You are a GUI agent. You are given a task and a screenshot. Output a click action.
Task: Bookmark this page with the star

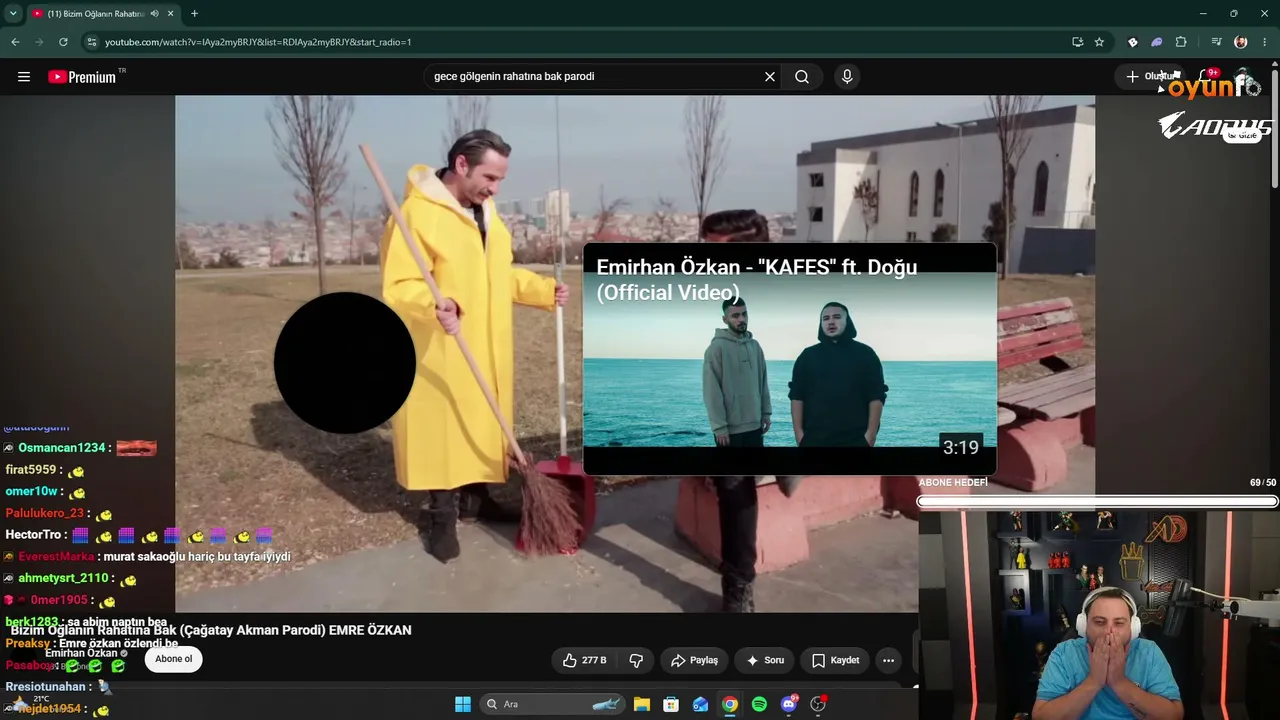tap(1099, 42)
